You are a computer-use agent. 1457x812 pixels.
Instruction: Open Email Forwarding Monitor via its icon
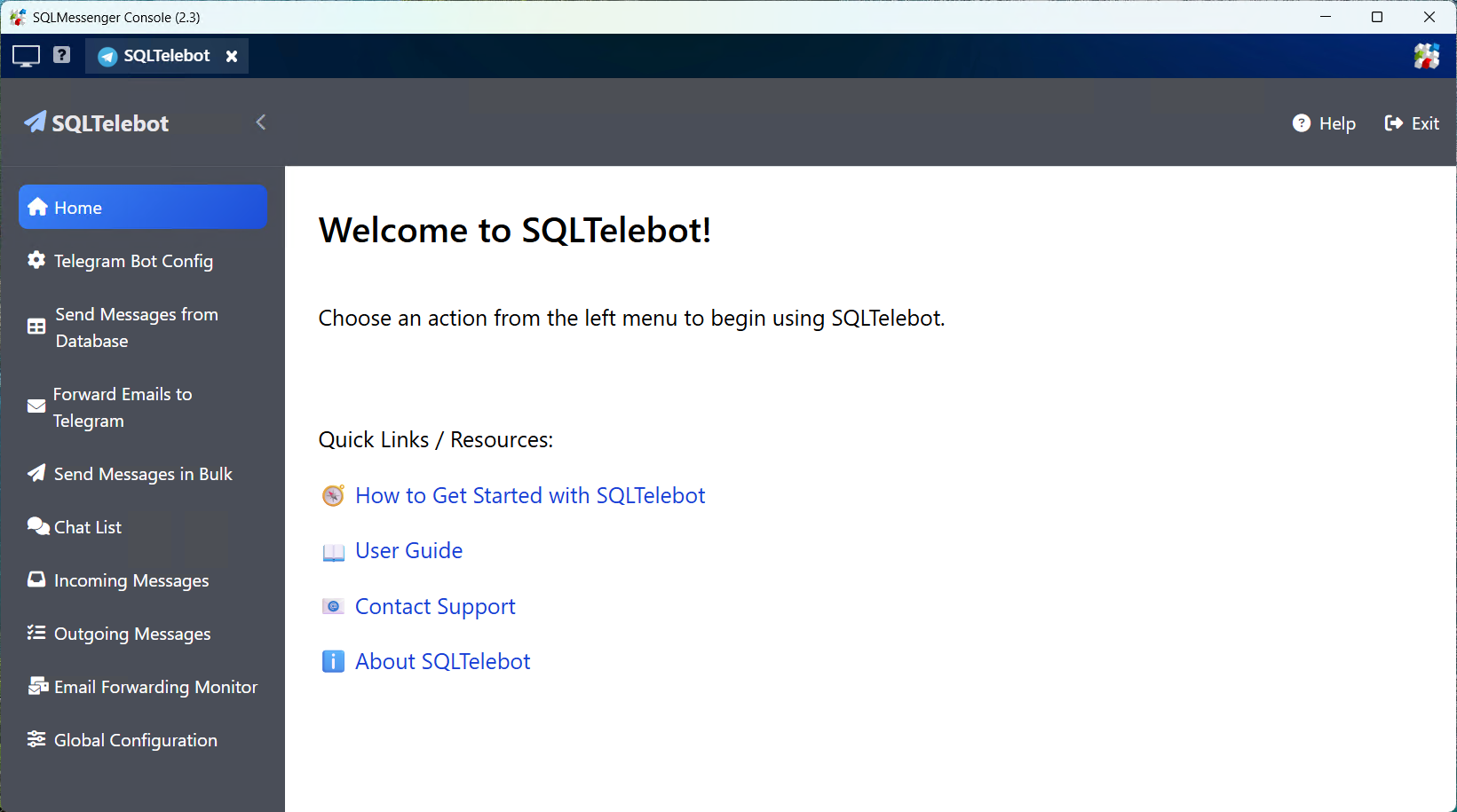coord(36,685)
